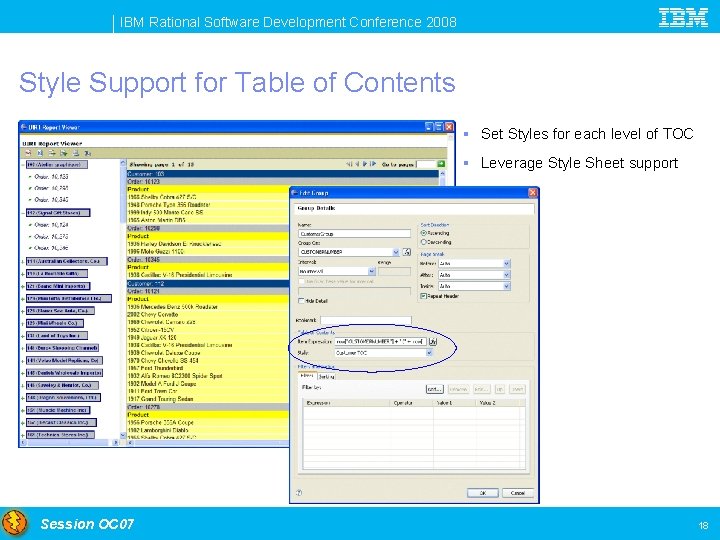720x540 pixels.
Task: Enable the Hide Detail checkbox
Action: tap(302, 301)
